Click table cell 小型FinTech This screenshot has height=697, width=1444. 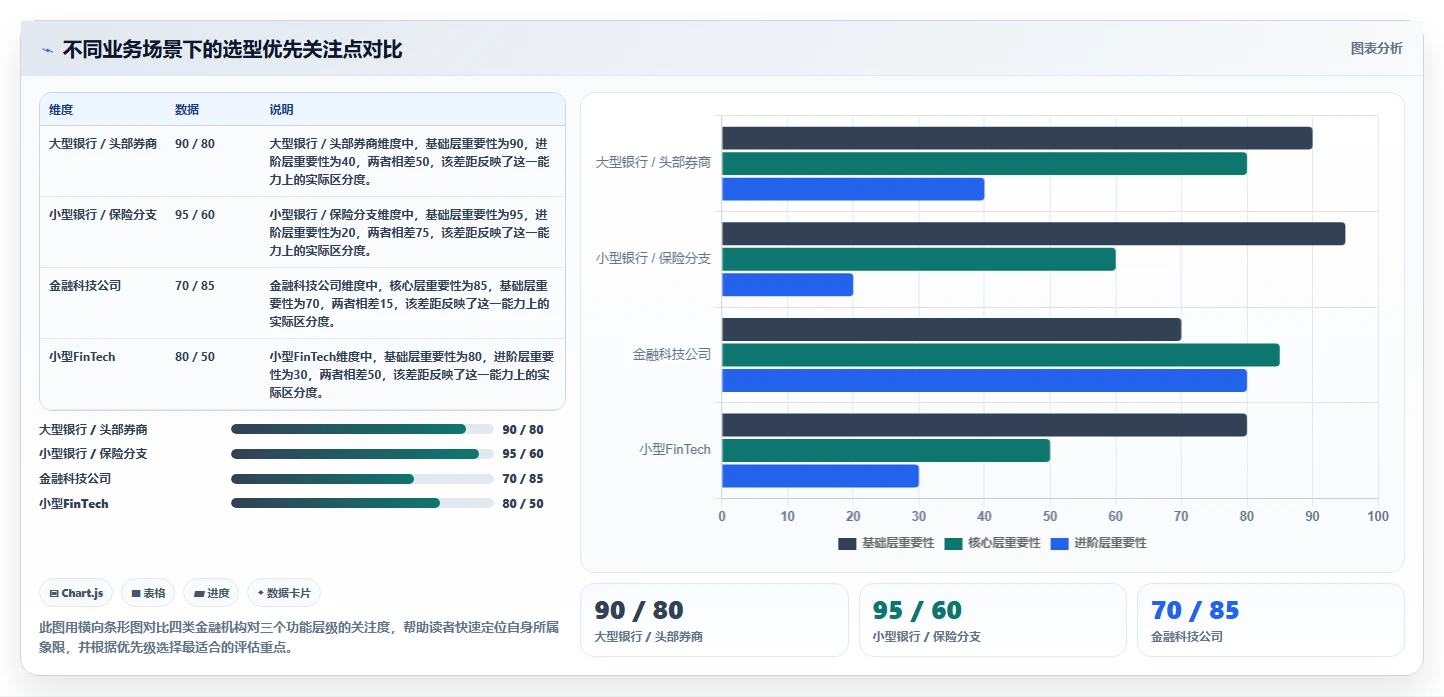(82, 357)
